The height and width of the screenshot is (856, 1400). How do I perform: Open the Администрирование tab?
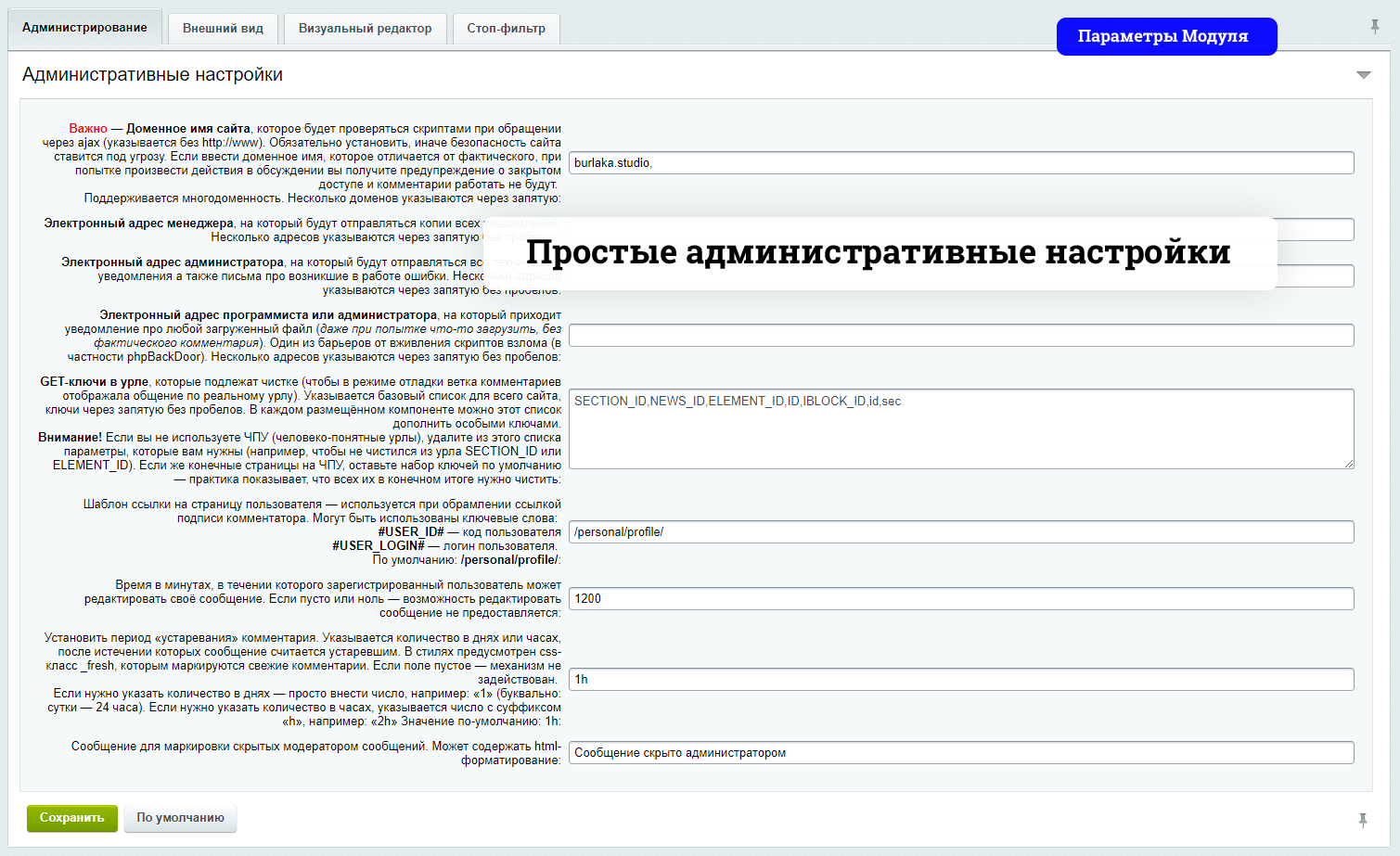tap(84, 28)
